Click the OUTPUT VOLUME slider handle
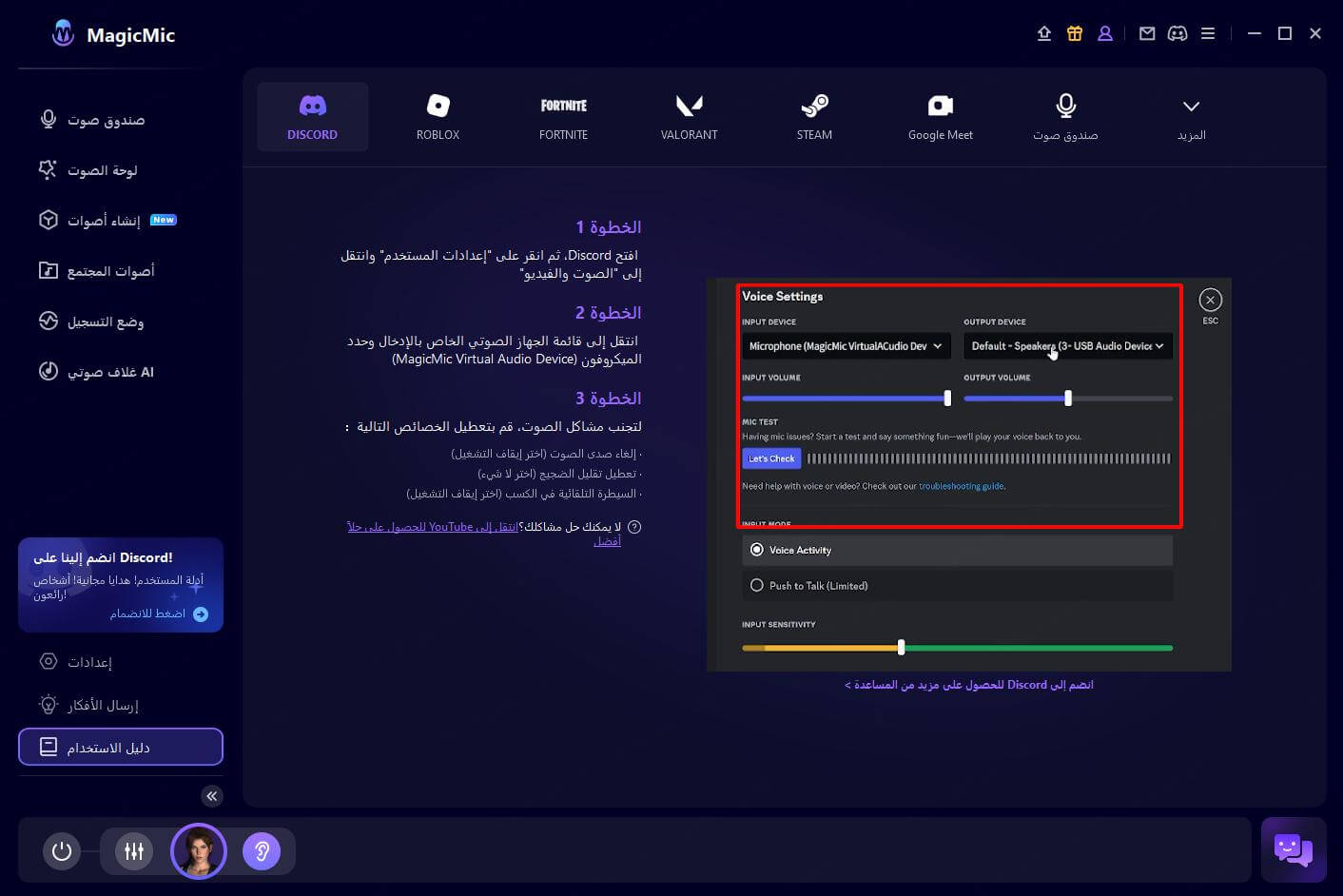 [x=1068, y=399]
